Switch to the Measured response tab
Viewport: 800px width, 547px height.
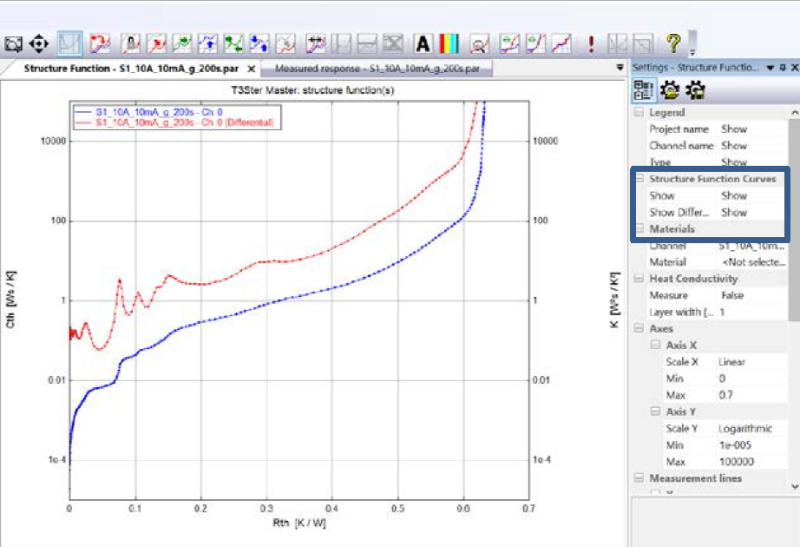click(377, 68)
